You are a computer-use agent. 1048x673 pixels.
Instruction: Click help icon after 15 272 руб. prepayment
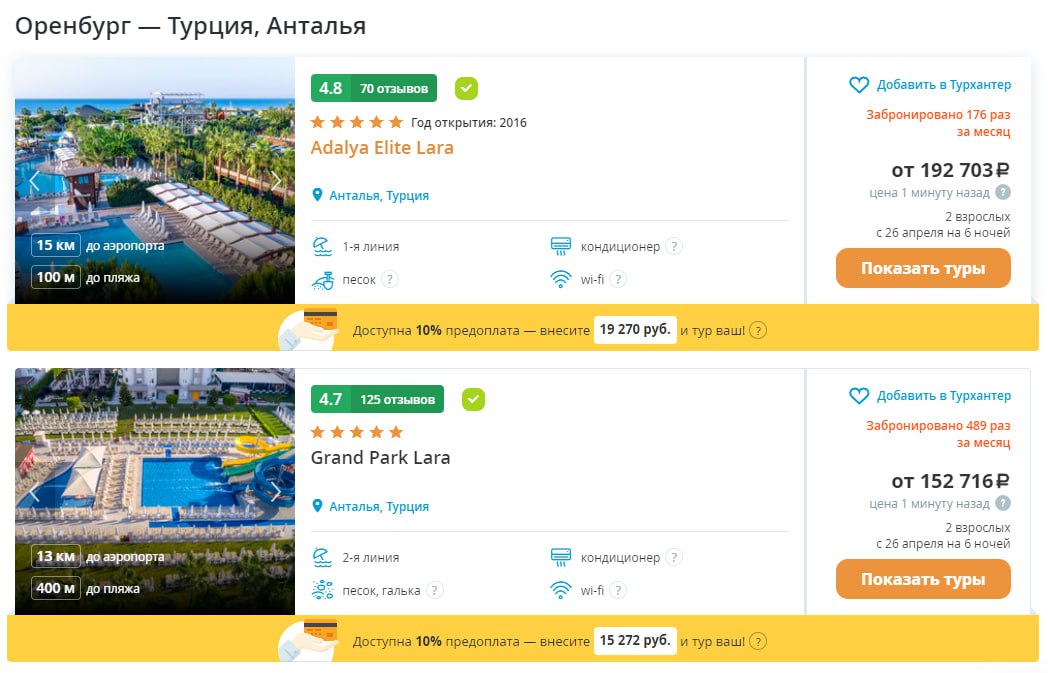759,641
